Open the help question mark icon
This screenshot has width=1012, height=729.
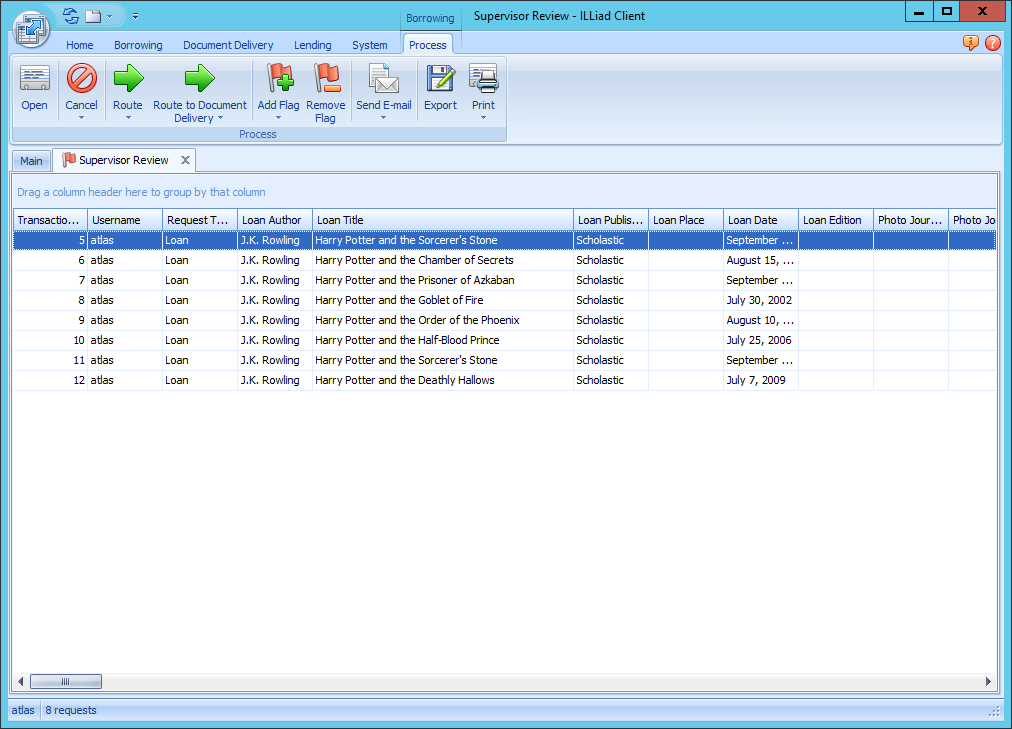(992, 43)
